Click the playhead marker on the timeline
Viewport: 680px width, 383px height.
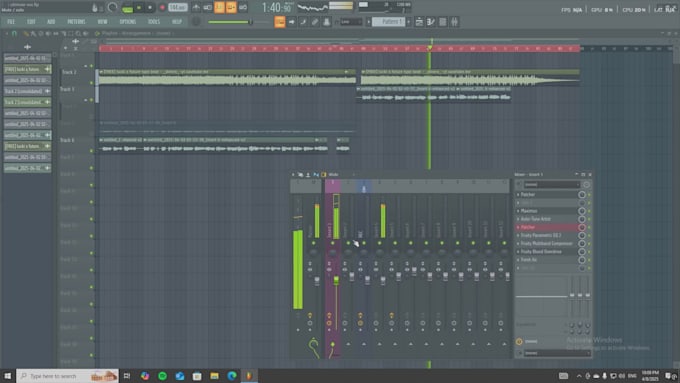pos(429,48)
